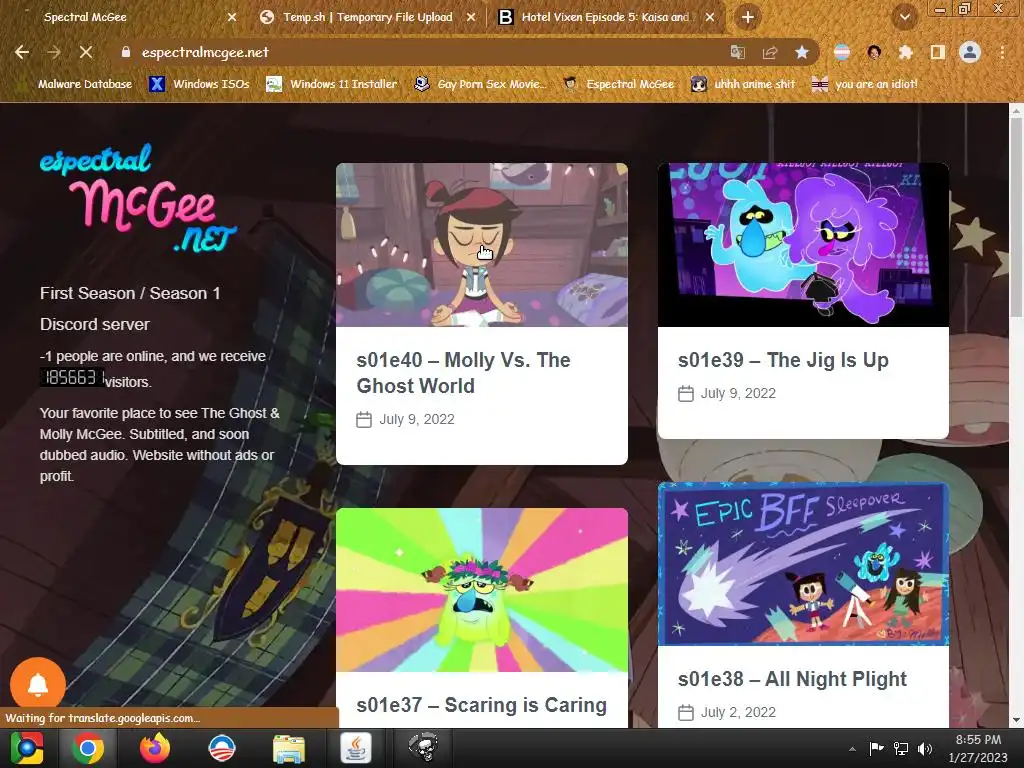Open s01e40 Molly Vs. The Ghost World title
The width and height of the screenshot is (1024, 768).
[464, 373]
